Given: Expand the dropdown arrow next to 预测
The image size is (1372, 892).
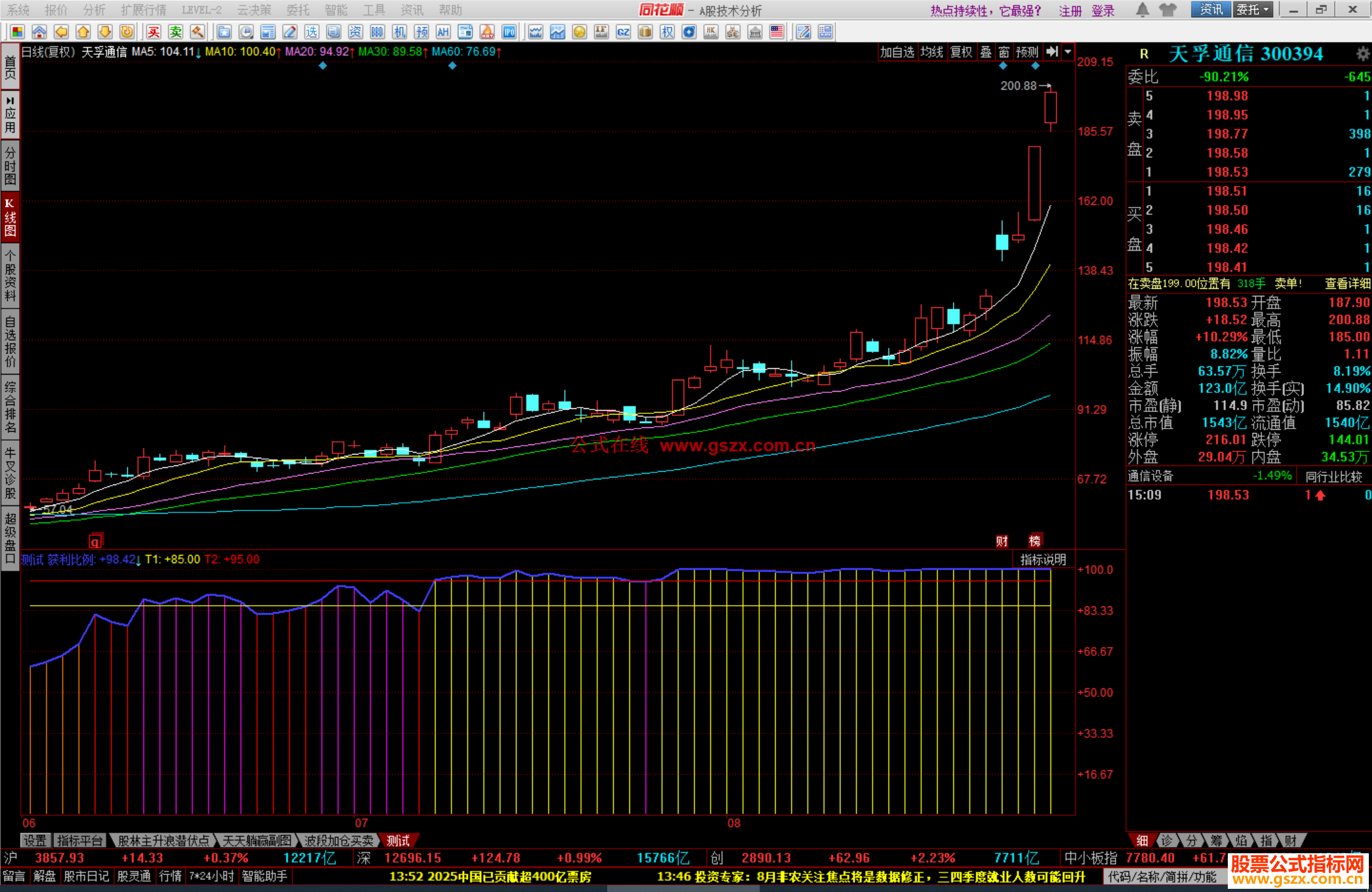Looking at the screenshot, I should 1068,52.
